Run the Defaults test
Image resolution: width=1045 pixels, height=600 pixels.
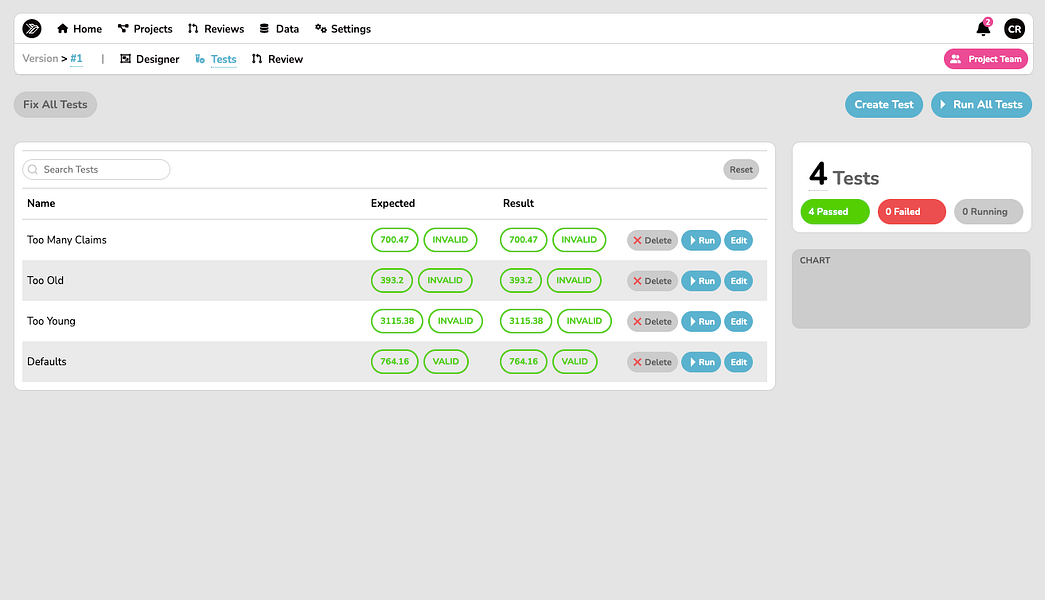[701, 363]
